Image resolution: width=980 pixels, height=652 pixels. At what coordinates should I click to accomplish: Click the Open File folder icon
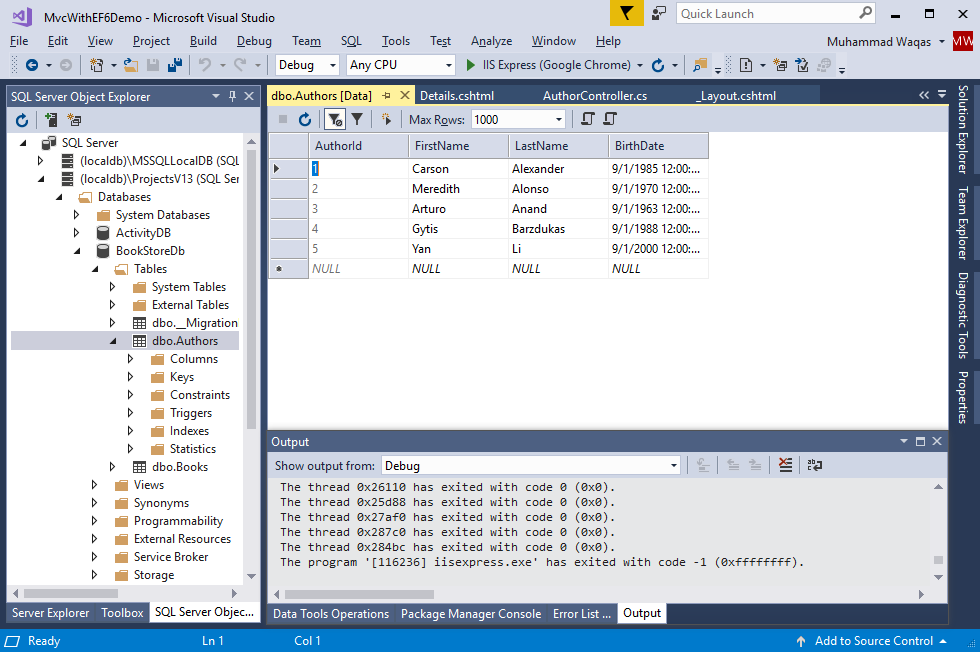tap(131, 65)
